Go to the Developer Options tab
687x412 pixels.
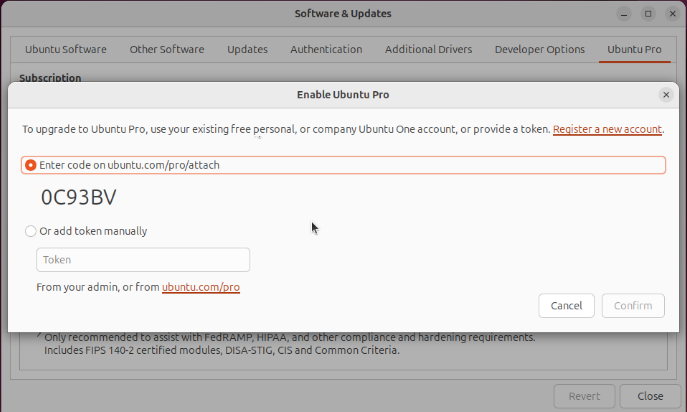tap(540, 50)
